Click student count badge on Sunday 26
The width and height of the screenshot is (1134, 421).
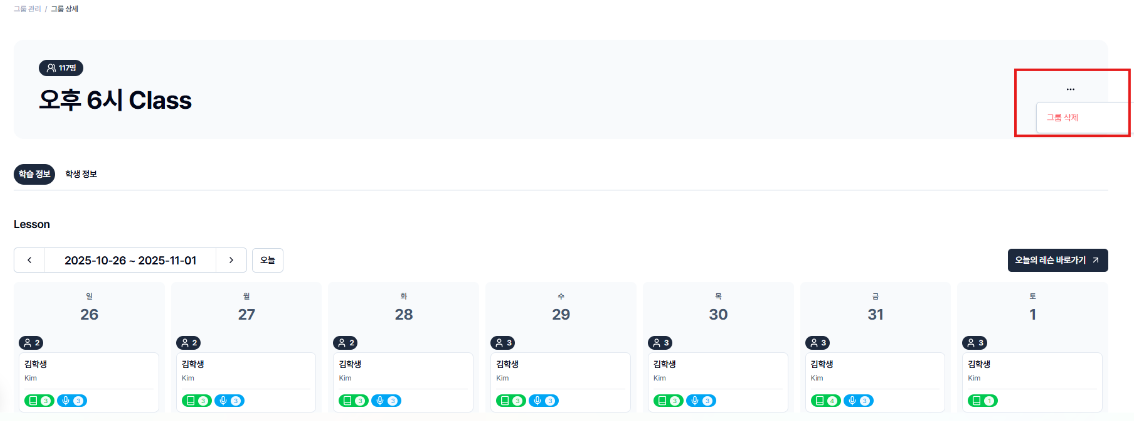pyautogui.click(x=33, y=342)
